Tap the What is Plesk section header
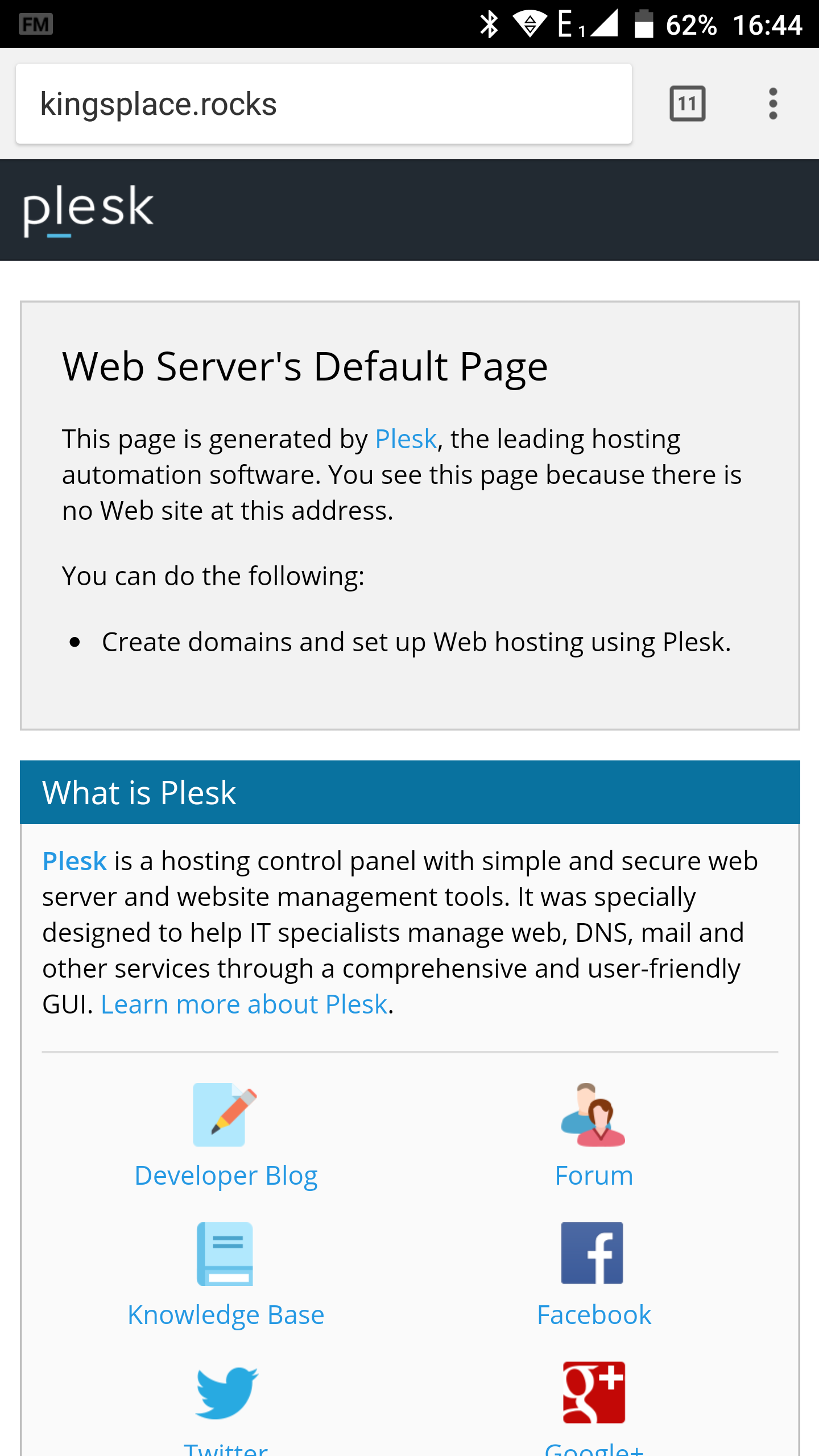 [409, 792]
